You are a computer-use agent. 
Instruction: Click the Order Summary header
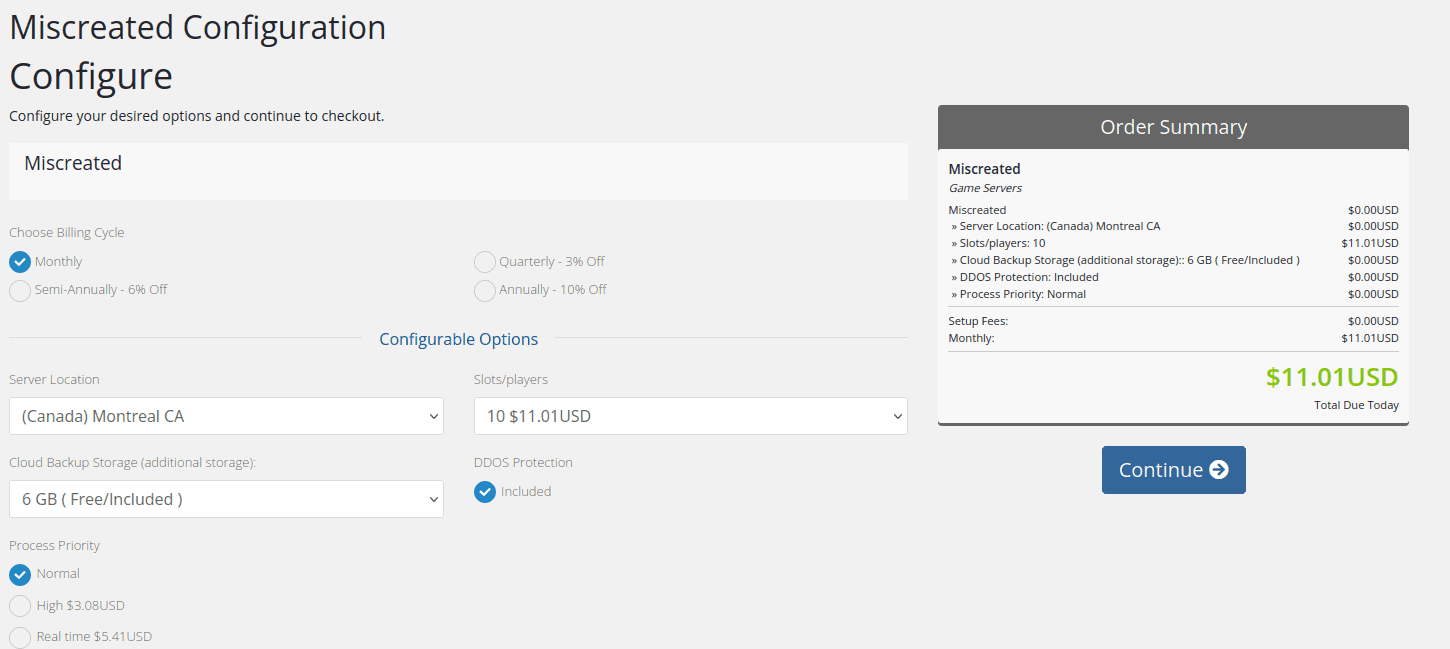1173,127
